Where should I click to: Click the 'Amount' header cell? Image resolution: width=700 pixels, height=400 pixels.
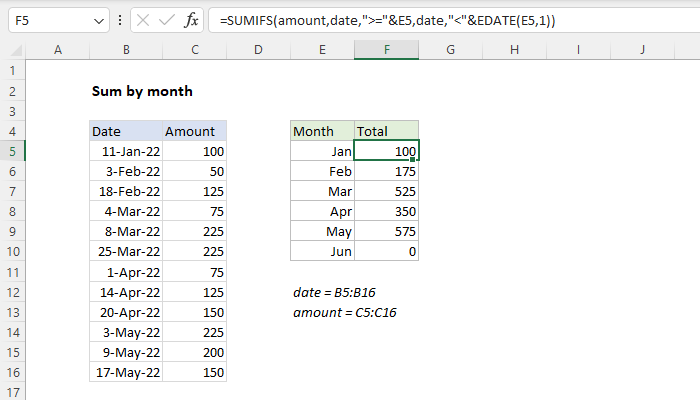pyautogui.click(x=195, y=131)
